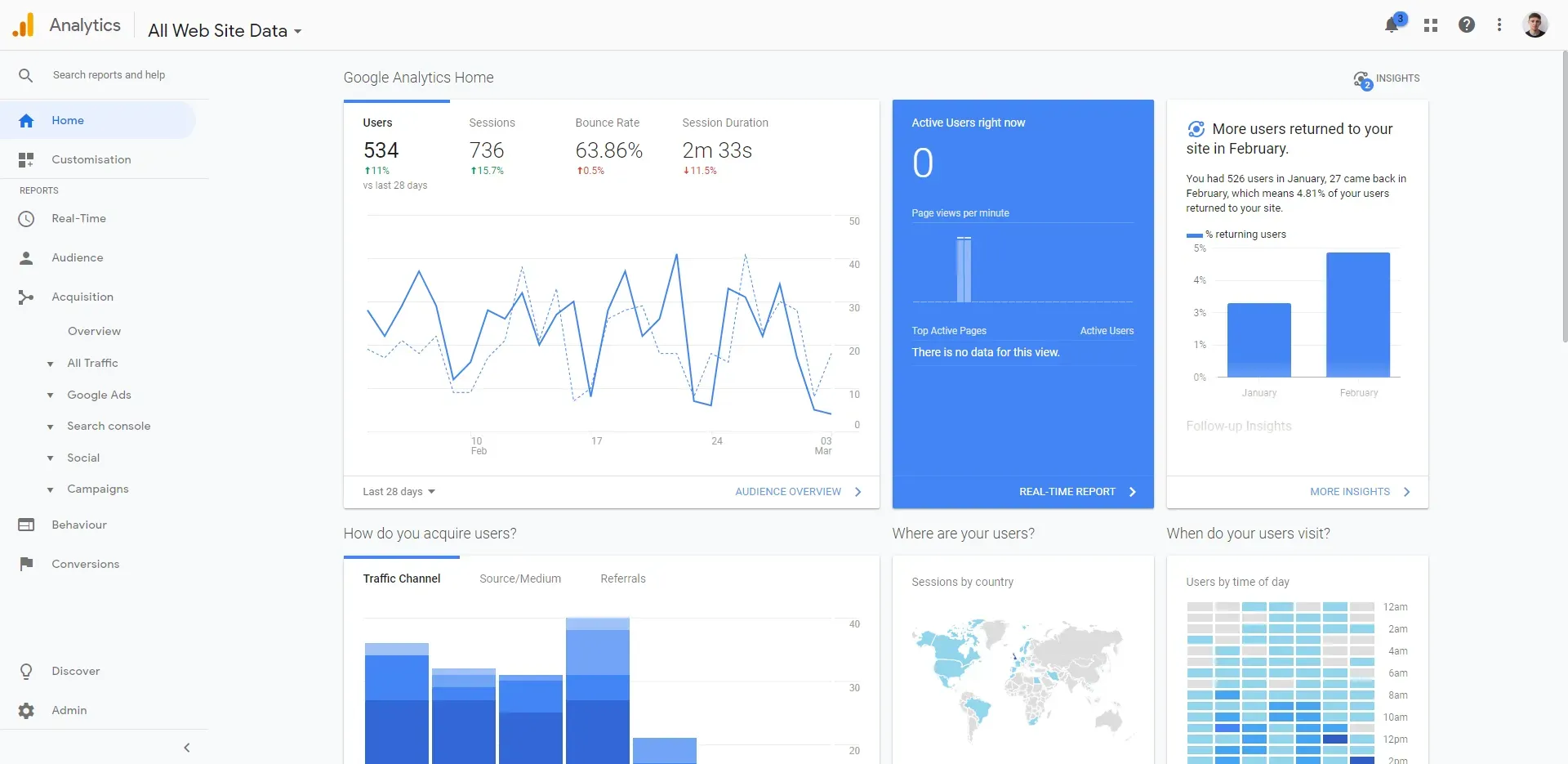Open the Google apps grid

coord(1430,25)
